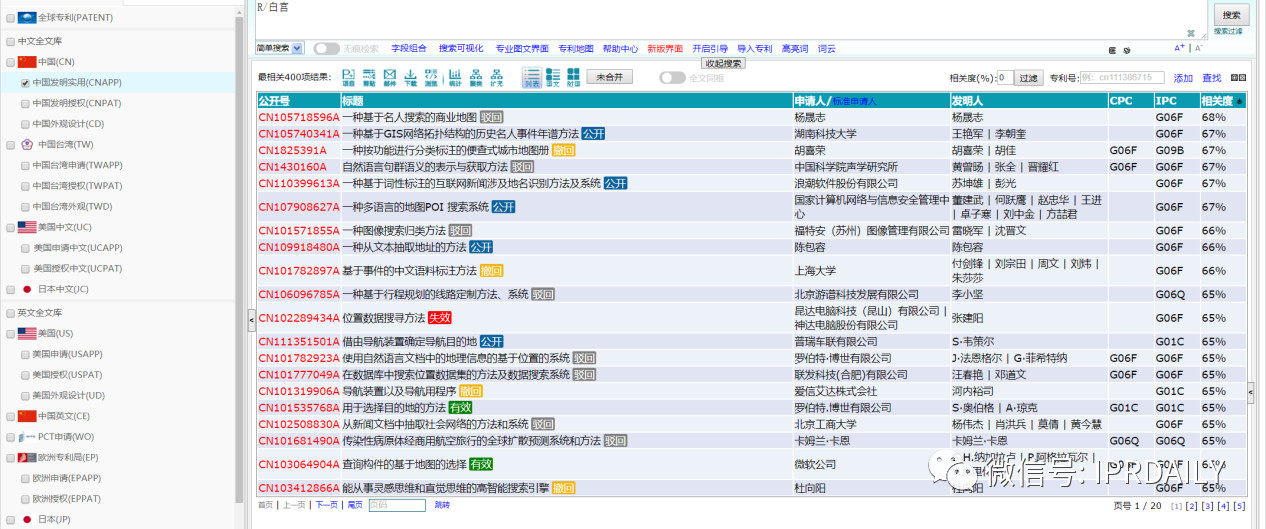The width and height of the screenshot is (1266, 529).
Task: Click the 添加 link
Action: click(x=1183, y=78)
